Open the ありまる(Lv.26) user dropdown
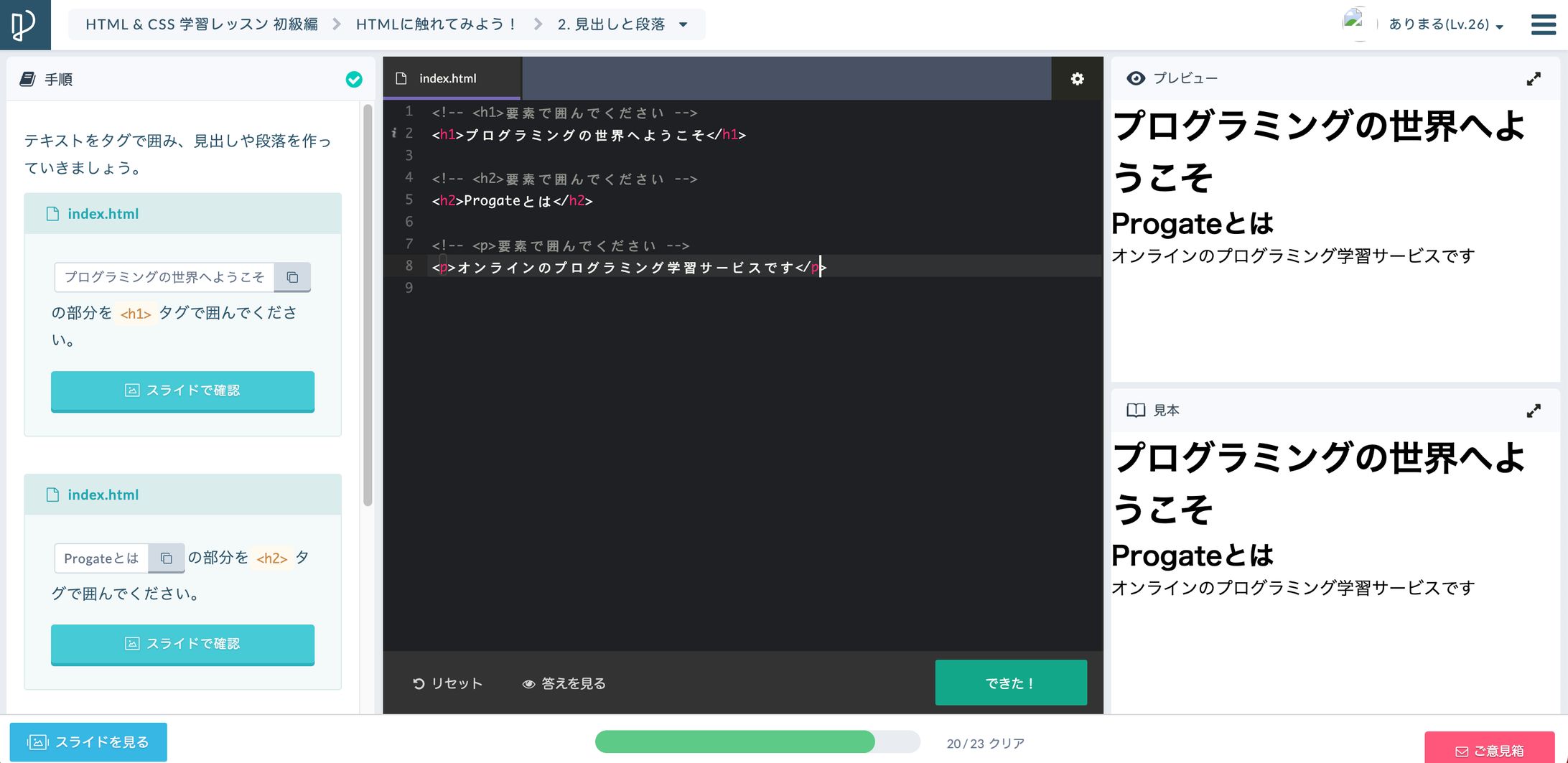 pos(1446,24)
